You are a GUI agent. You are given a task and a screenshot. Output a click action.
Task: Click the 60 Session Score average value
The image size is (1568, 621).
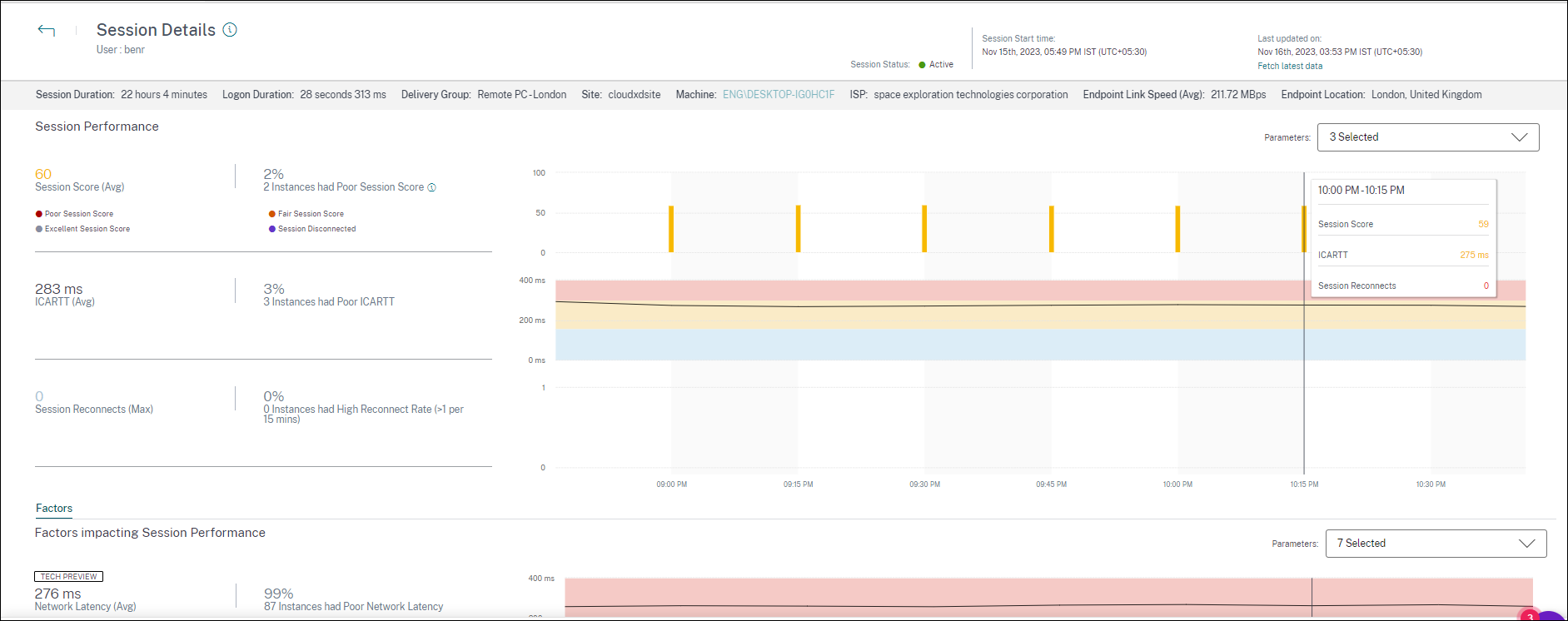pyautogui.click(x=43, y=174)
